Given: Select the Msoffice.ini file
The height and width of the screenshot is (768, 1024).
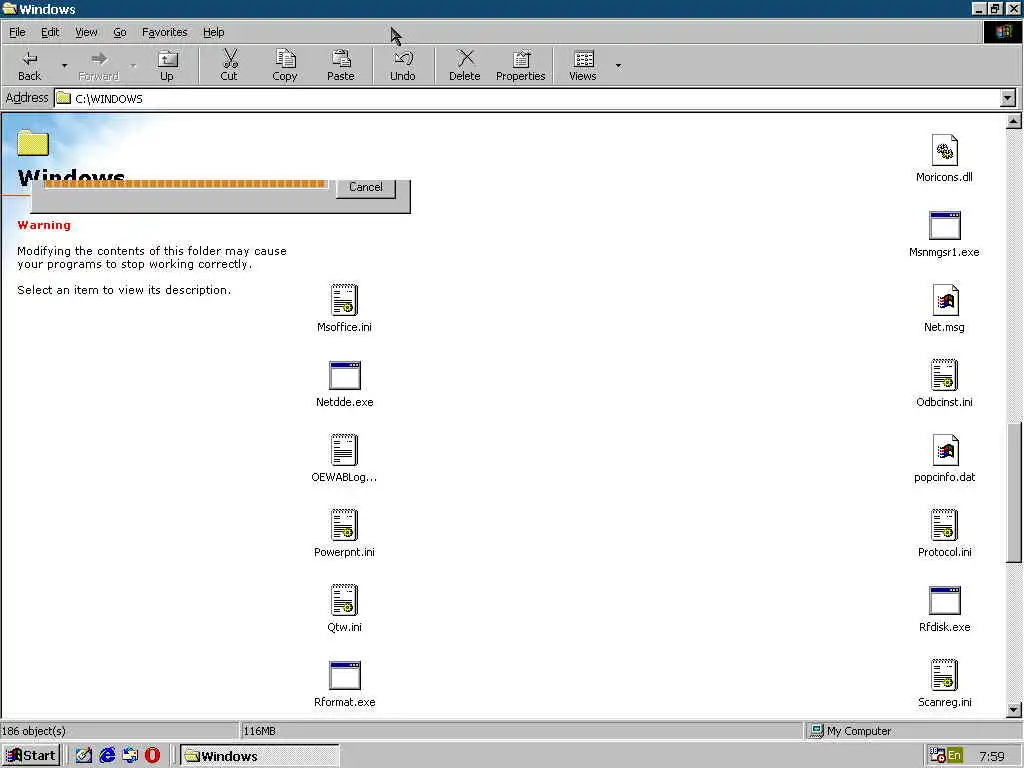Looking at the screenshot, I should [344, 308].
